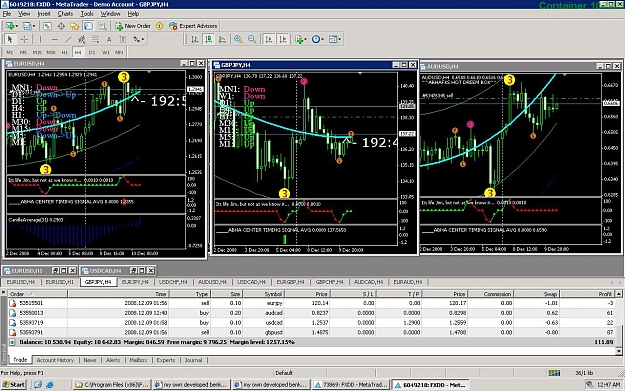Viewport: 625px width, 391px height.
Task: Set timeframe to D1
Action: [92, 52]
